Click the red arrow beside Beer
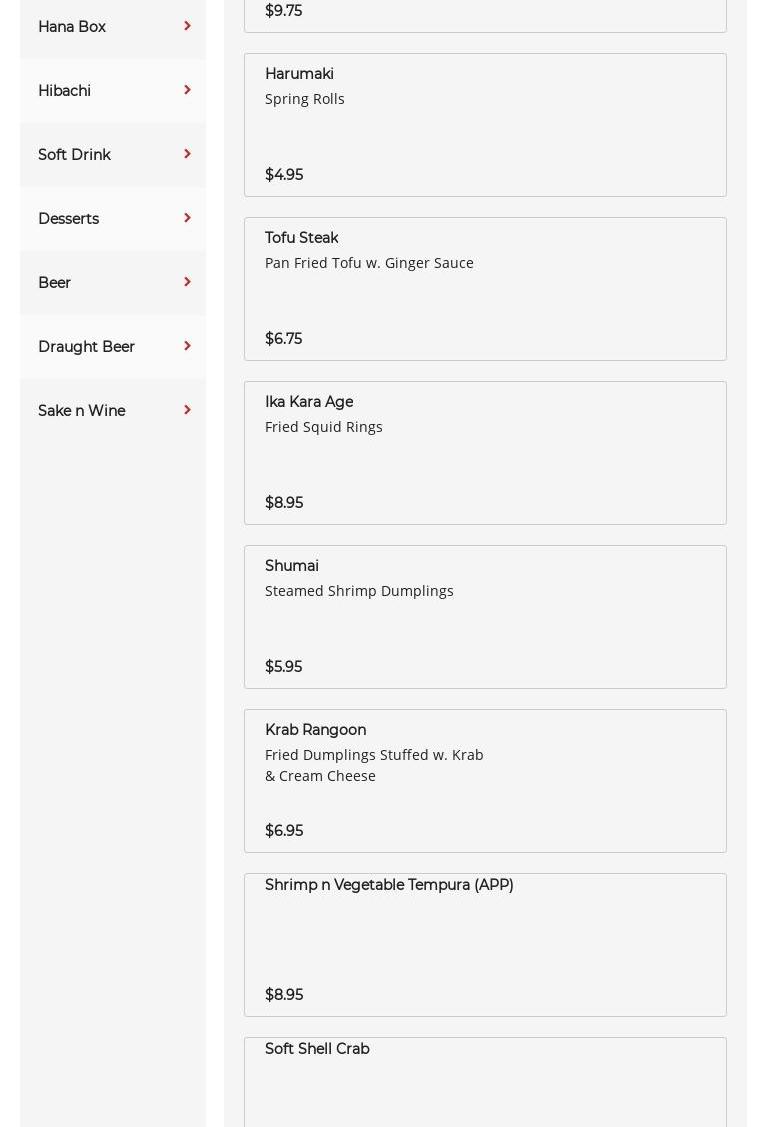The height and width of the screenshot is (1127, 765). coord(187,282)
